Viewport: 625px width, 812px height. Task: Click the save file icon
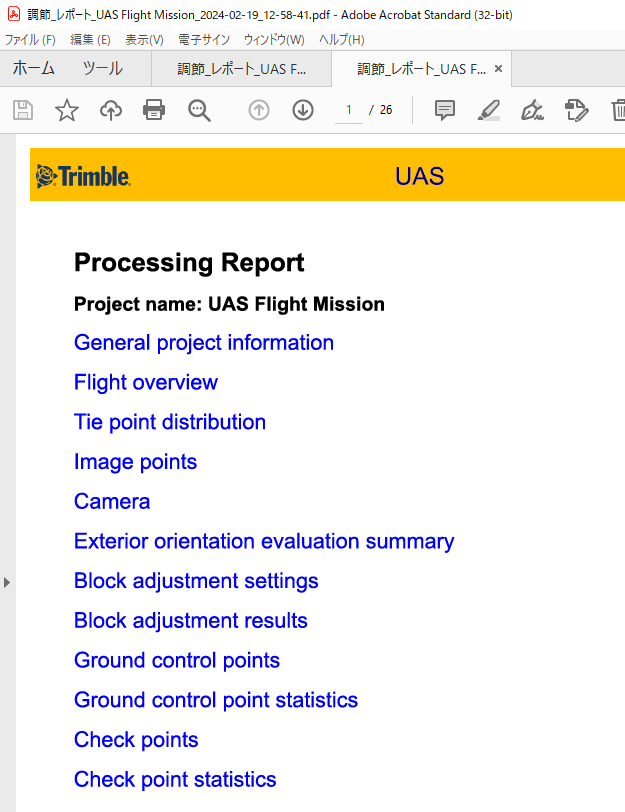(22, 110)
